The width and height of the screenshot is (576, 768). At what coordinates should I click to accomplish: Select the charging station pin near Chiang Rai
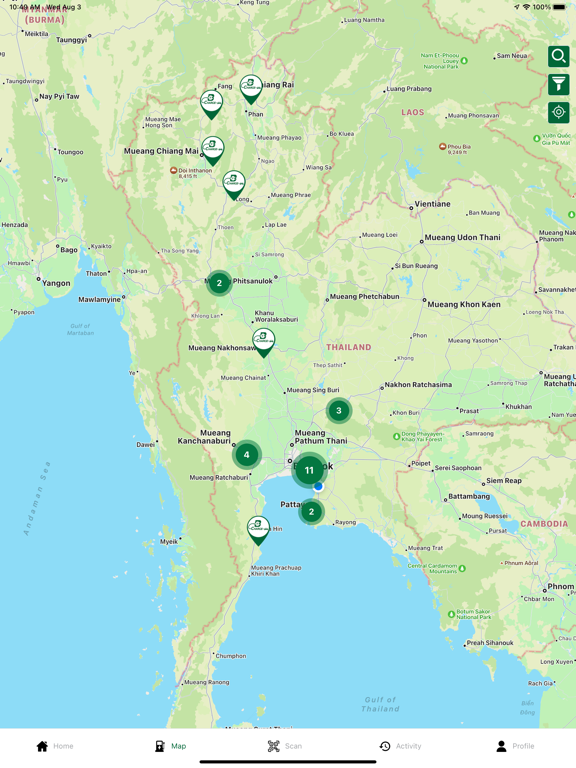tap(251, 89)
